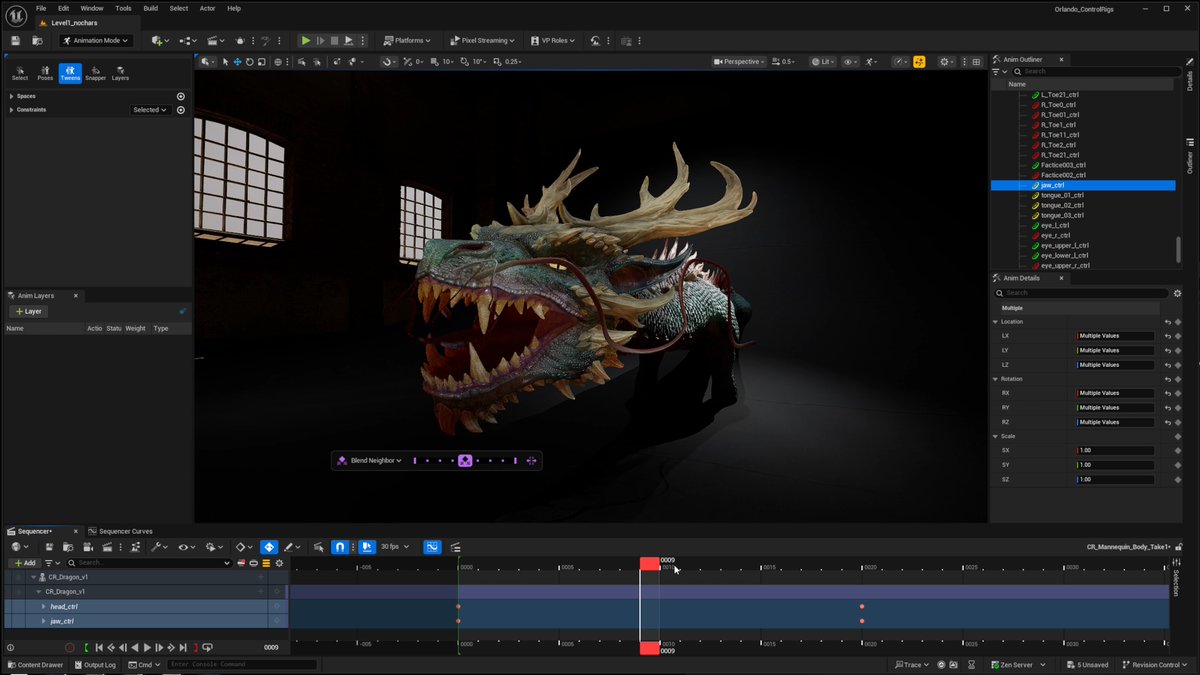Save the current level icon
The width and height of the screenshot is (1200, 675).
pyautogui.click(x=16, y=41)
